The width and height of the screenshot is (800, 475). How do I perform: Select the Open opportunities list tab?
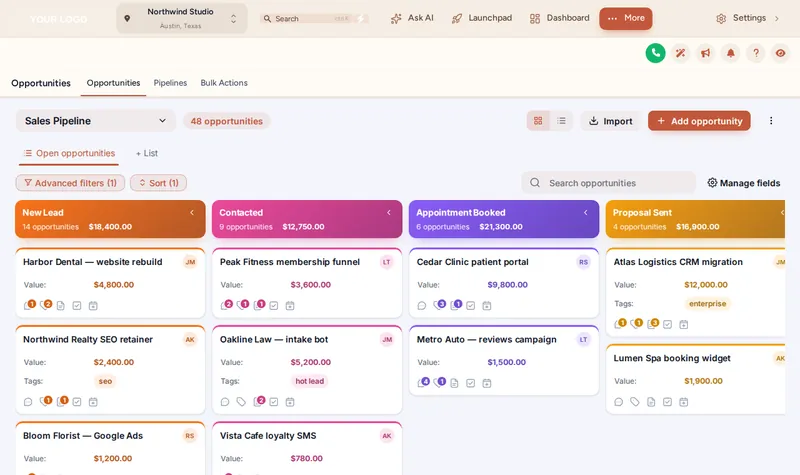pyautogui.click(x=69, y=154)
